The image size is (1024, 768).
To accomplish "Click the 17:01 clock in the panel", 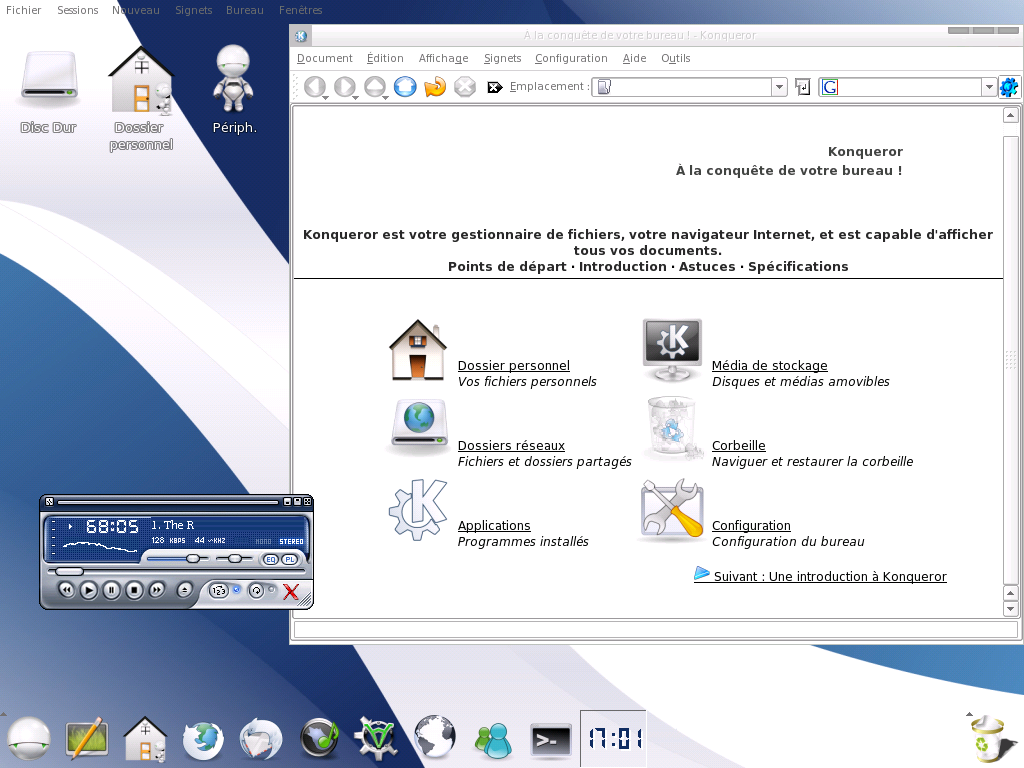I will [613, 739].
